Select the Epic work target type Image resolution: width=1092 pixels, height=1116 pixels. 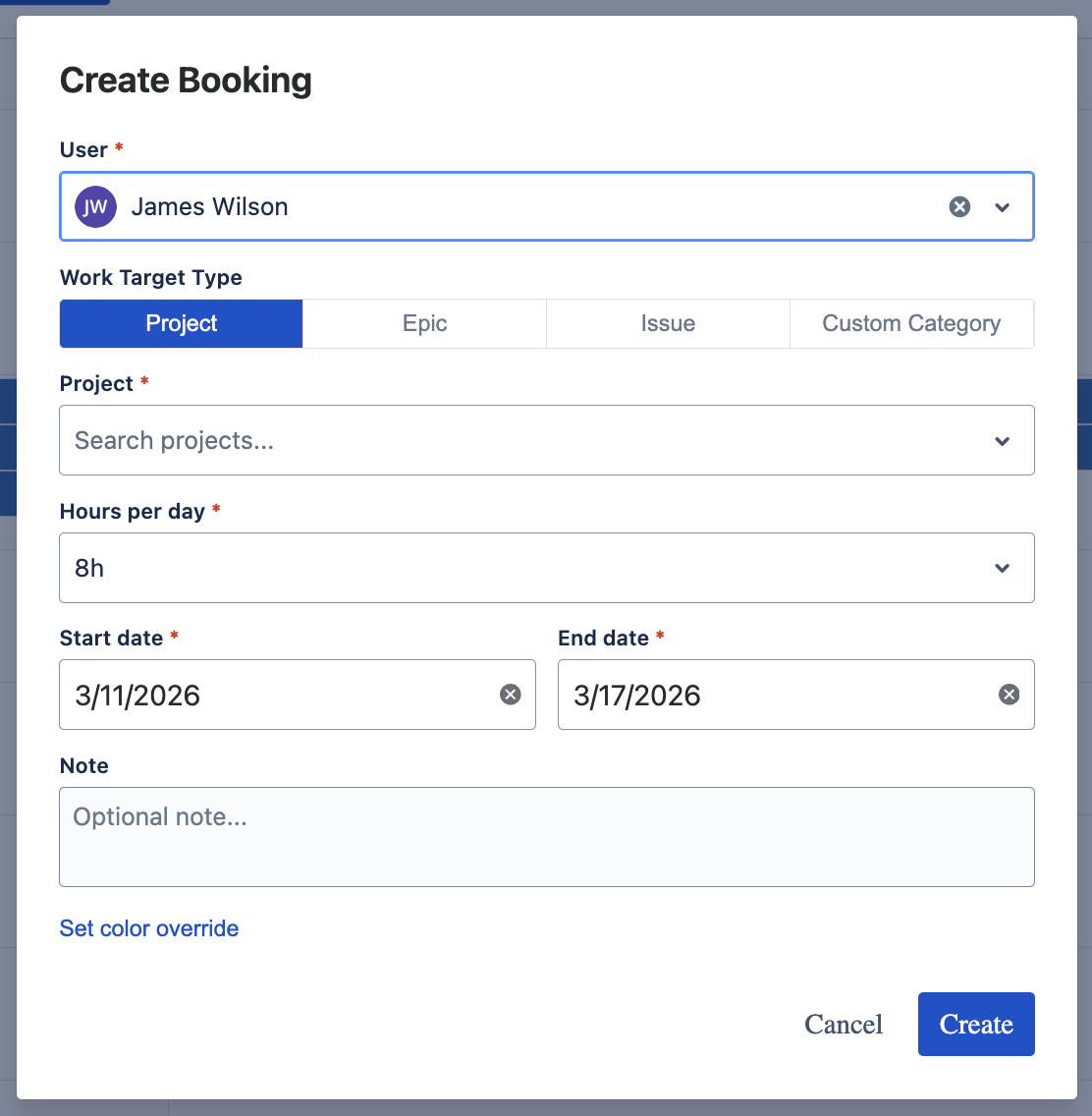click(x=424, y=323)
